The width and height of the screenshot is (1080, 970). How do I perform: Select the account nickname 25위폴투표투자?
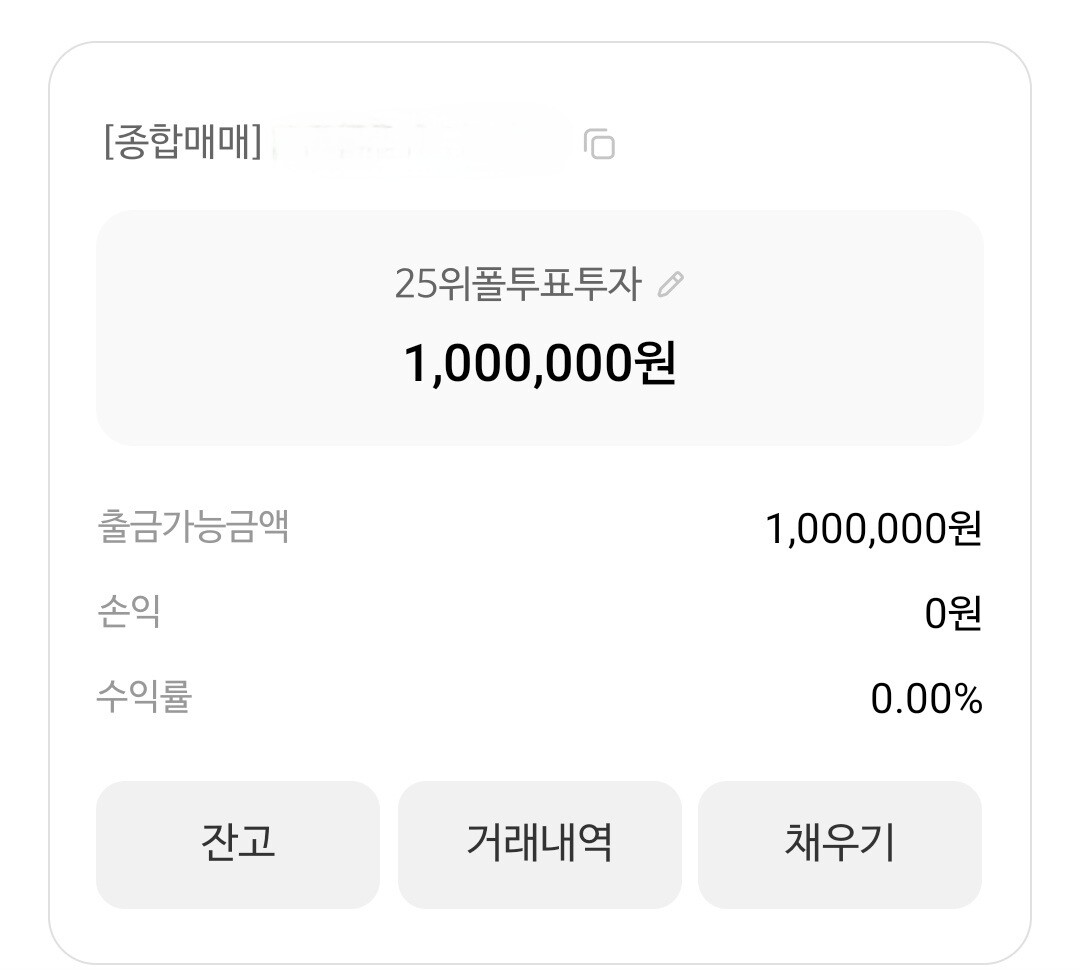tap(518, 284)
